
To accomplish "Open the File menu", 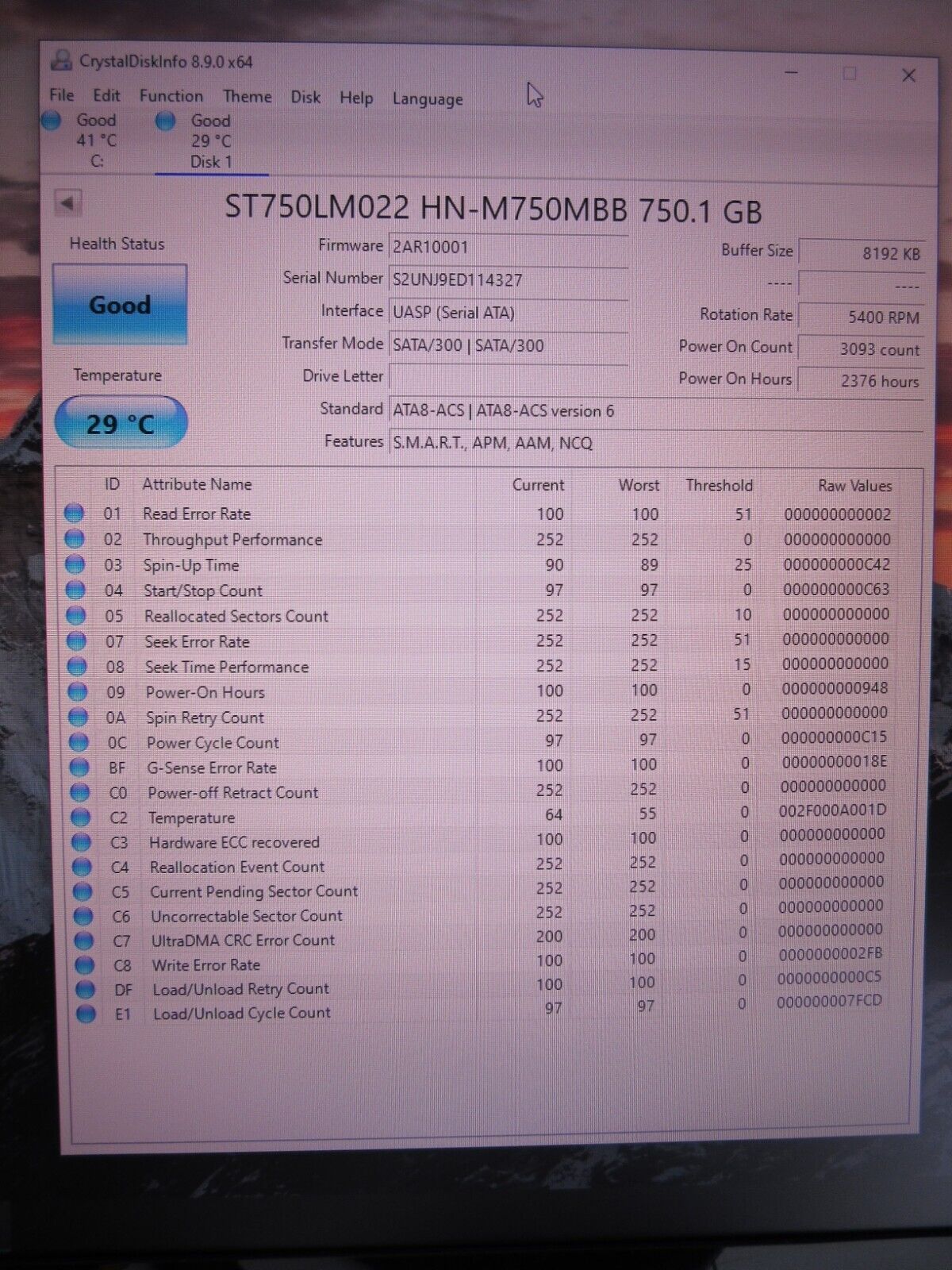I will tap(62, 95).
